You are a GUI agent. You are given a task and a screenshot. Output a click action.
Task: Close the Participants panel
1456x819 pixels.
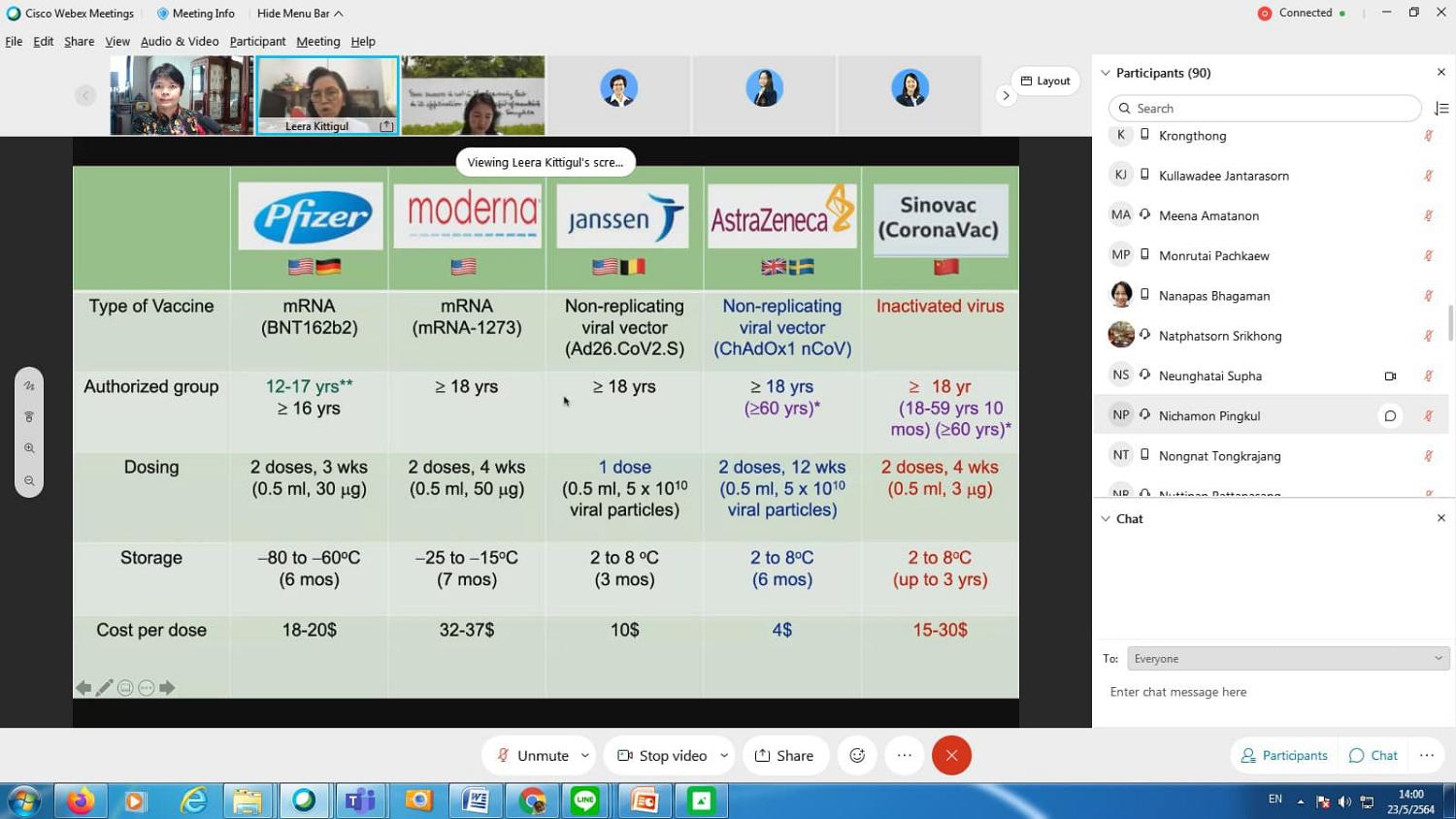tap(1441, 73)
